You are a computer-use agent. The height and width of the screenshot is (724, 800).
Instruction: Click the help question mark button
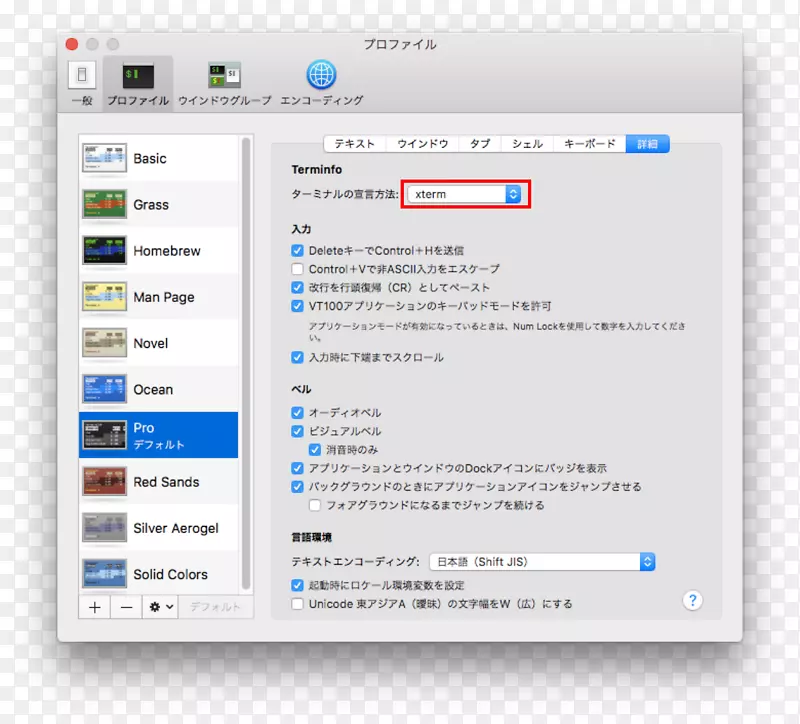coord(692,600)
